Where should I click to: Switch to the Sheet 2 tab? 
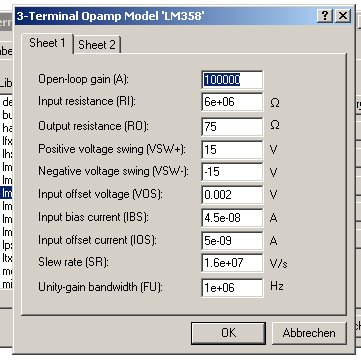point(97,44)
